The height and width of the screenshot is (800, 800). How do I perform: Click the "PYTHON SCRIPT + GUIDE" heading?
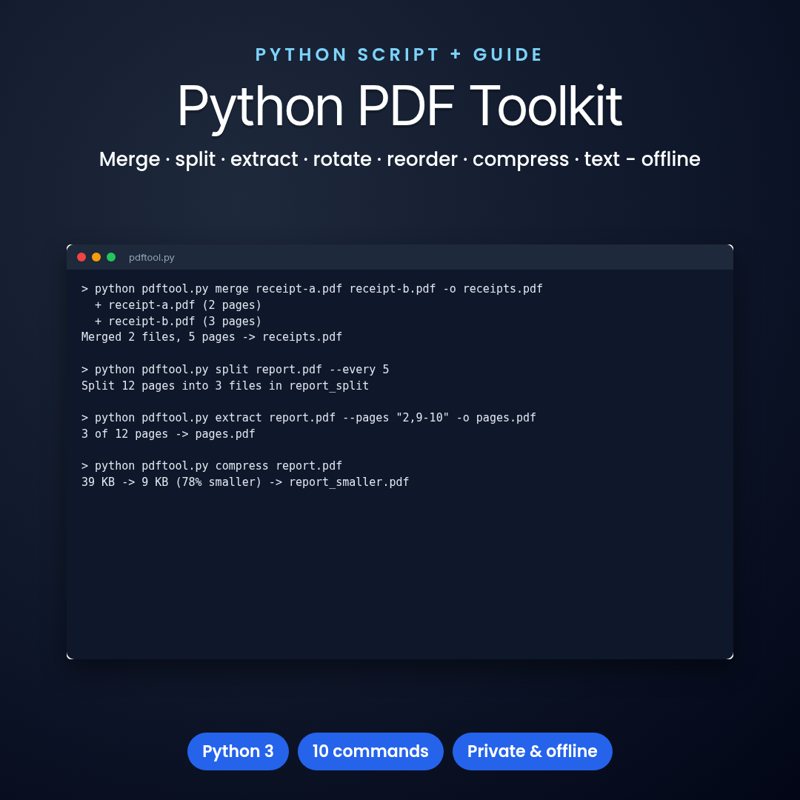pos(399,55)
